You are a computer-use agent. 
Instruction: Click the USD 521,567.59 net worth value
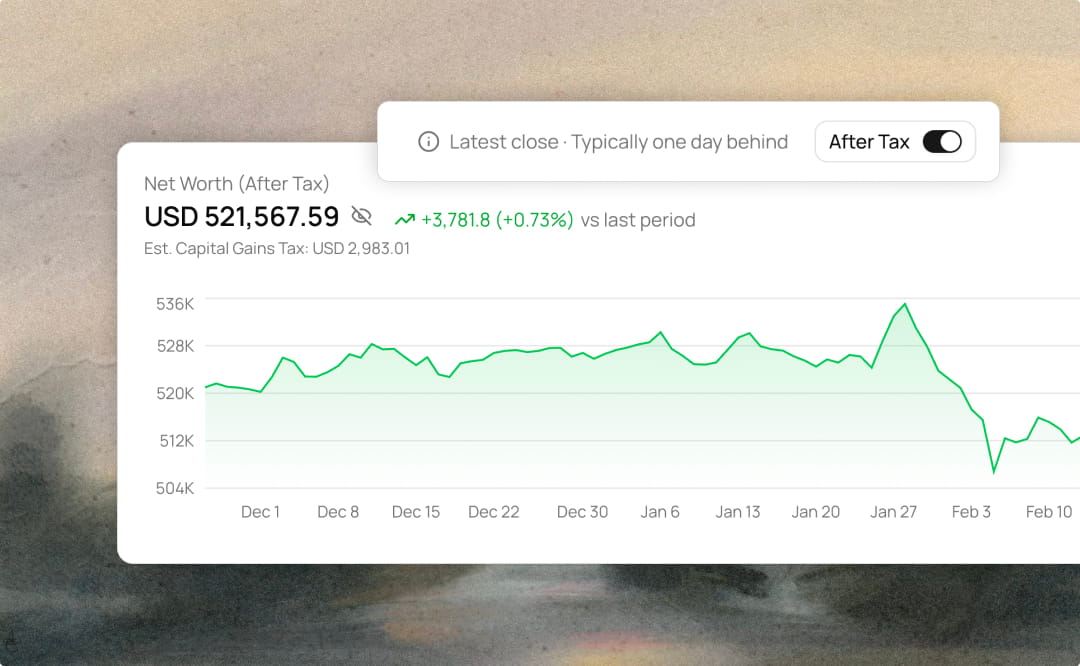[x=242, y=216]
